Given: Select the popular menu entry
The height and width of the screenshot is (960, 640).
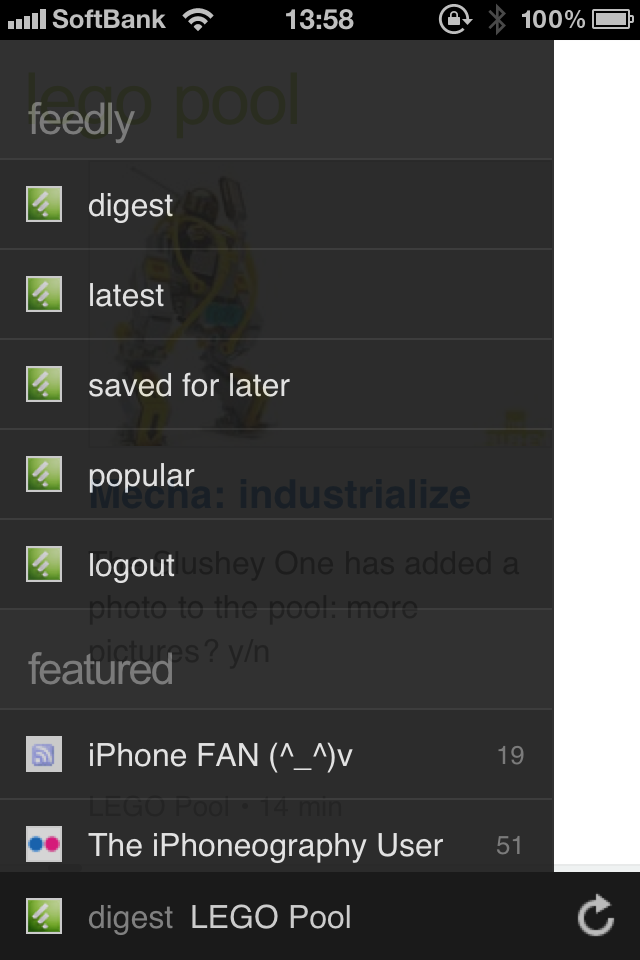Looking at the screenshot, I should click(x=276, y=474).
